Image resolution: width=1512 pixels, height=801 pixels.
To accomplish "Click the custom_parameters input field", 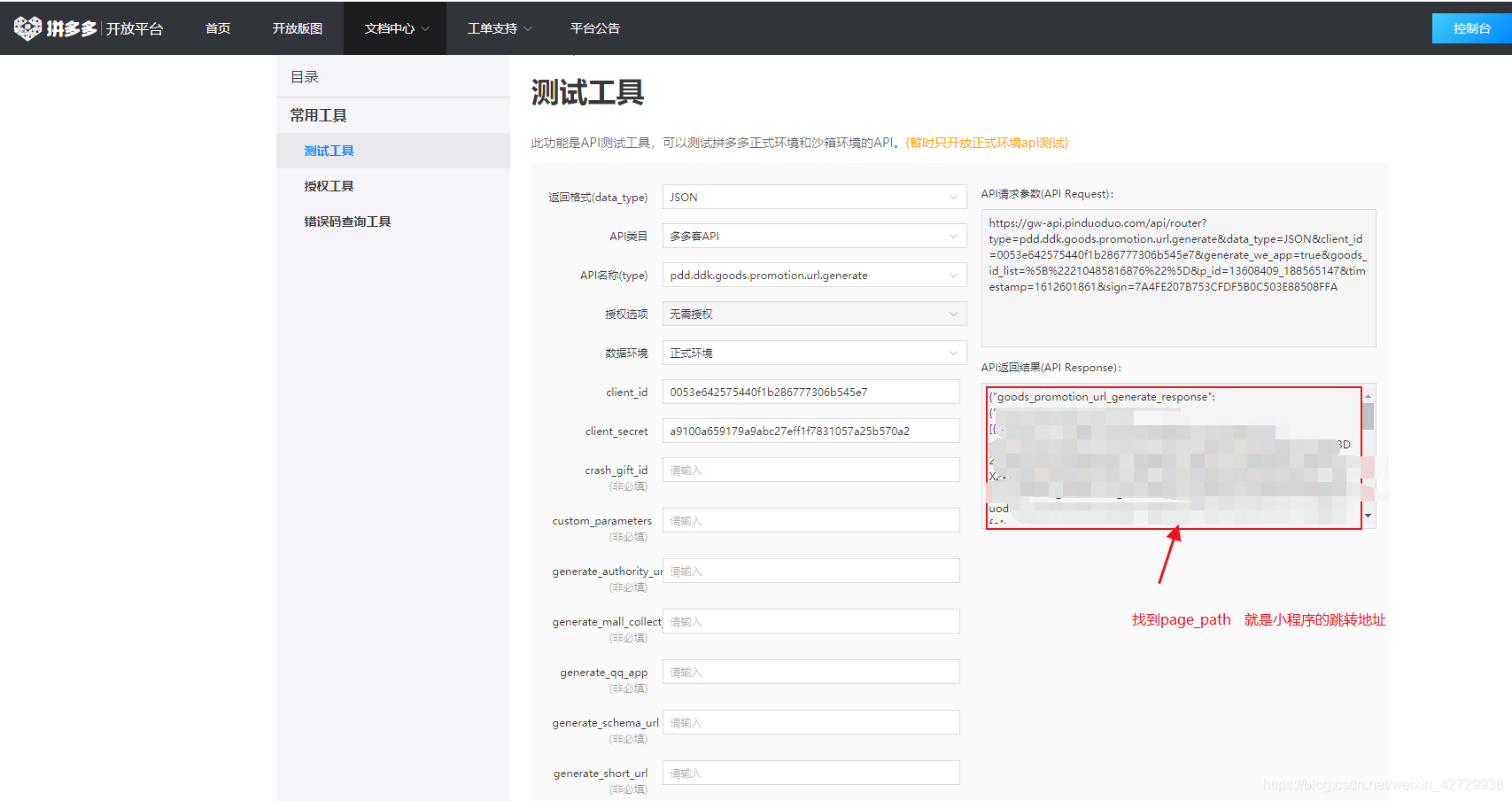I will coord(810,520).
